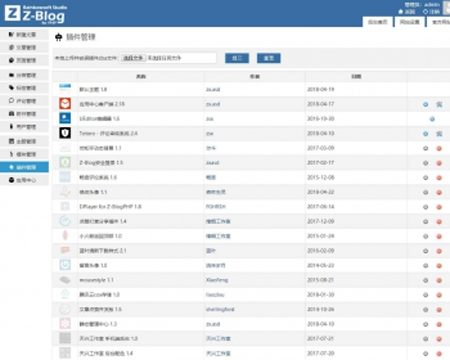Click the grey mouse icon of mousestyle
The height and width of the screenshot is (360, 450).
[65, 280]
